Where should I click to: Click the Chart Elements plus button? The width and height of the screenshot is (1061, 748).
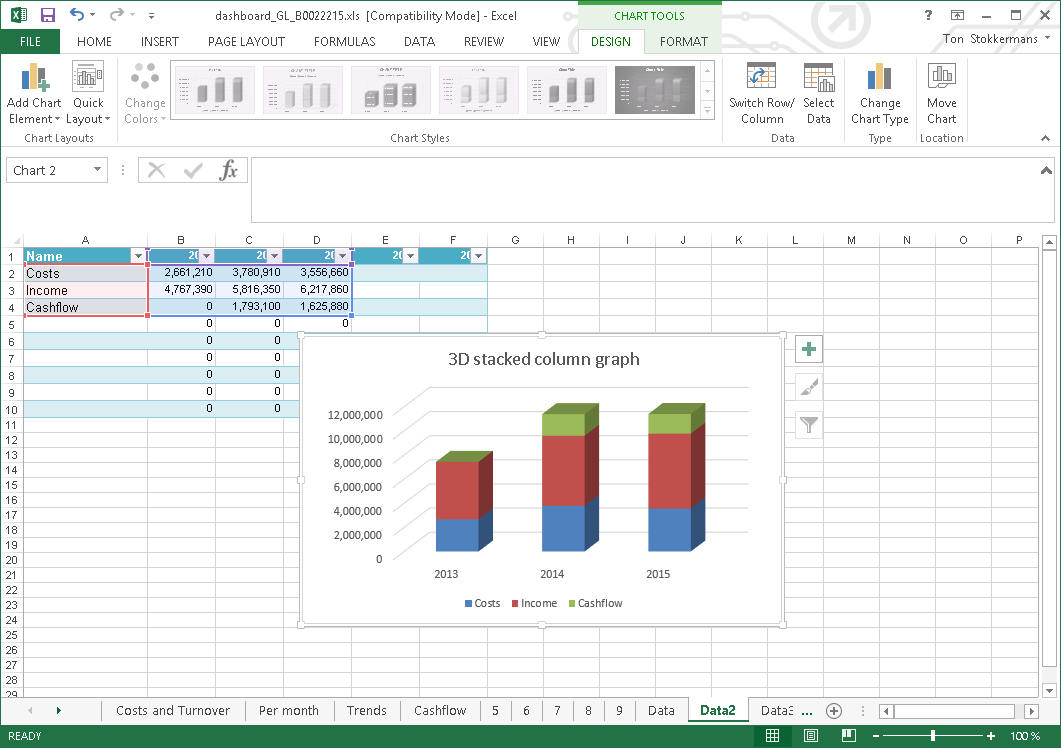coord(809,349)
